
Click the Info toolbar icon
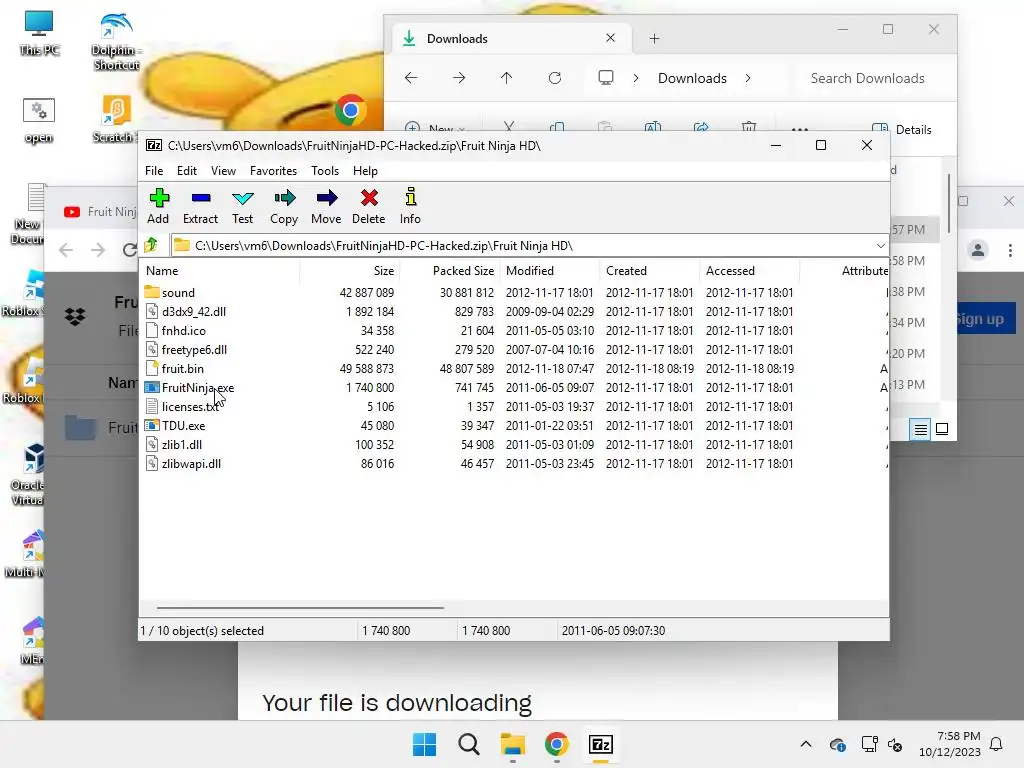coord(410,206)
